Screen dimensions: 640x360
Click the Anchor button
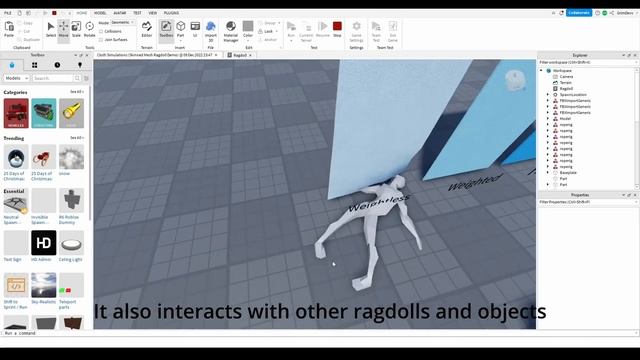268,40
